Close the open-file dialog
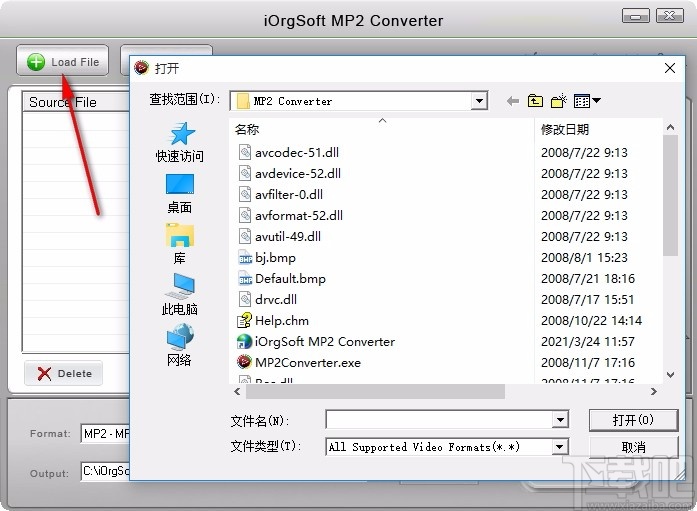Image resolution: width=697 pixels, height=511 pixels. pos(670,68)
